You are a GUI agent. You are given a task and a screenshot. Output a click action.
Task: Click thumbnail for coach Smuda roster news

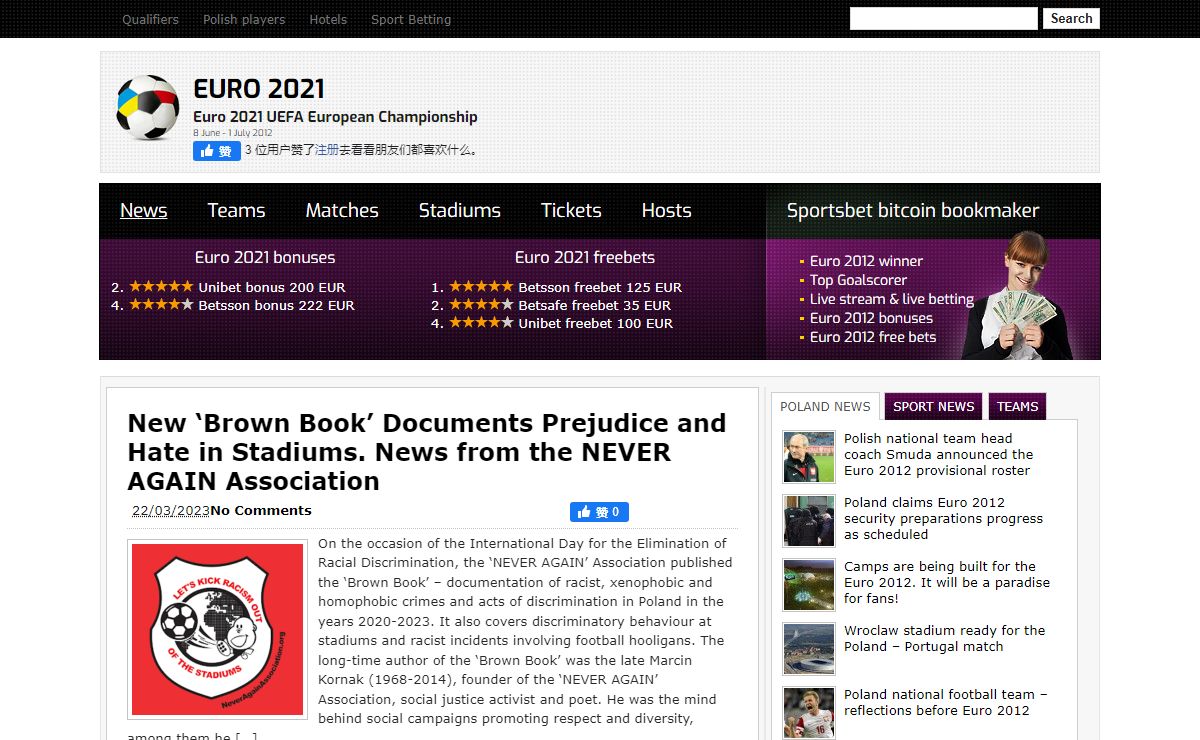(809, 457)
